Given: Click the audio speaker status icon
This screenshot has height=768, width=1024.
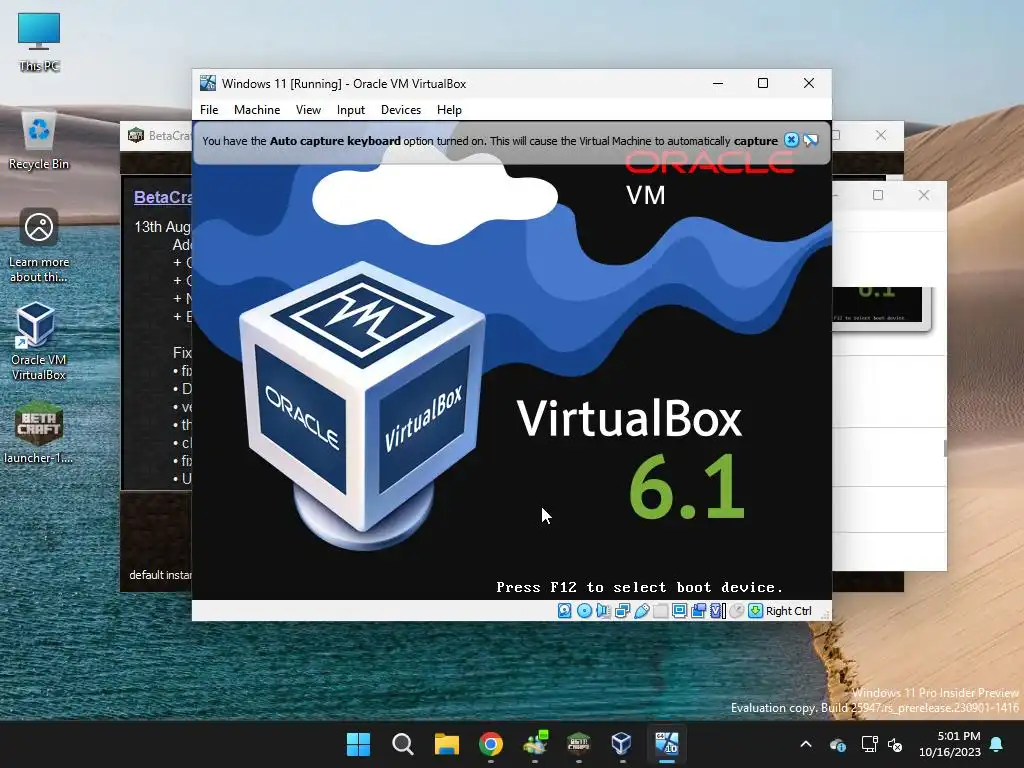Looking at the screenshot, I should (x=603, y=611).
